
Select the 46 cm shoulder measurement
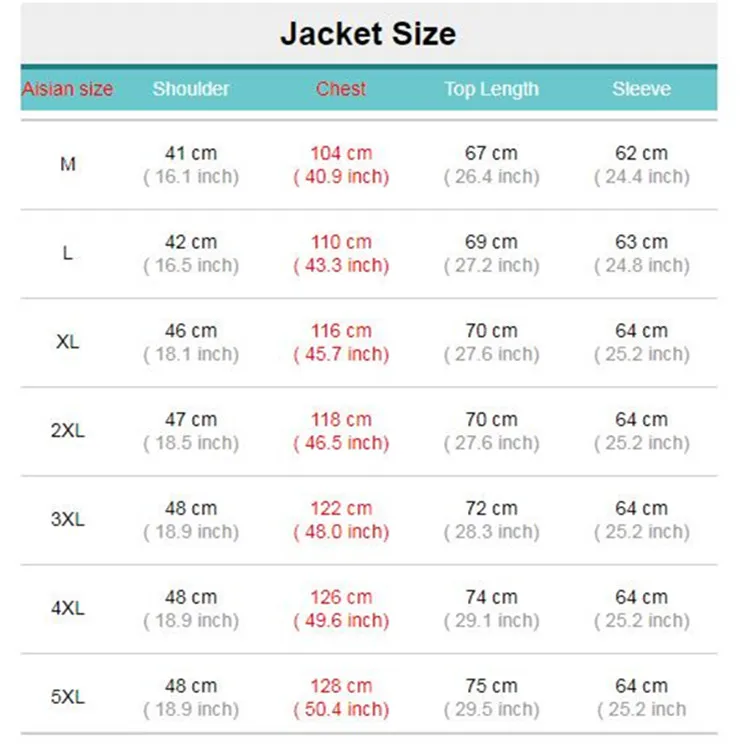[191, 331]
